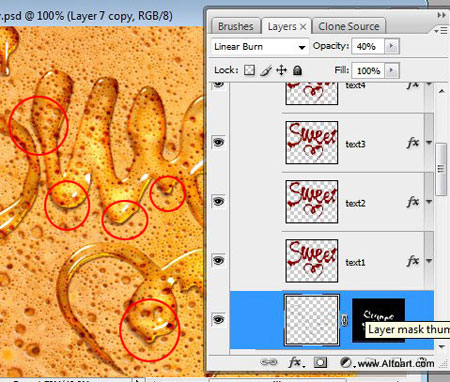This screenshot has height=382, width=450.
Task: Select the Layers tab
Action: 282,26
